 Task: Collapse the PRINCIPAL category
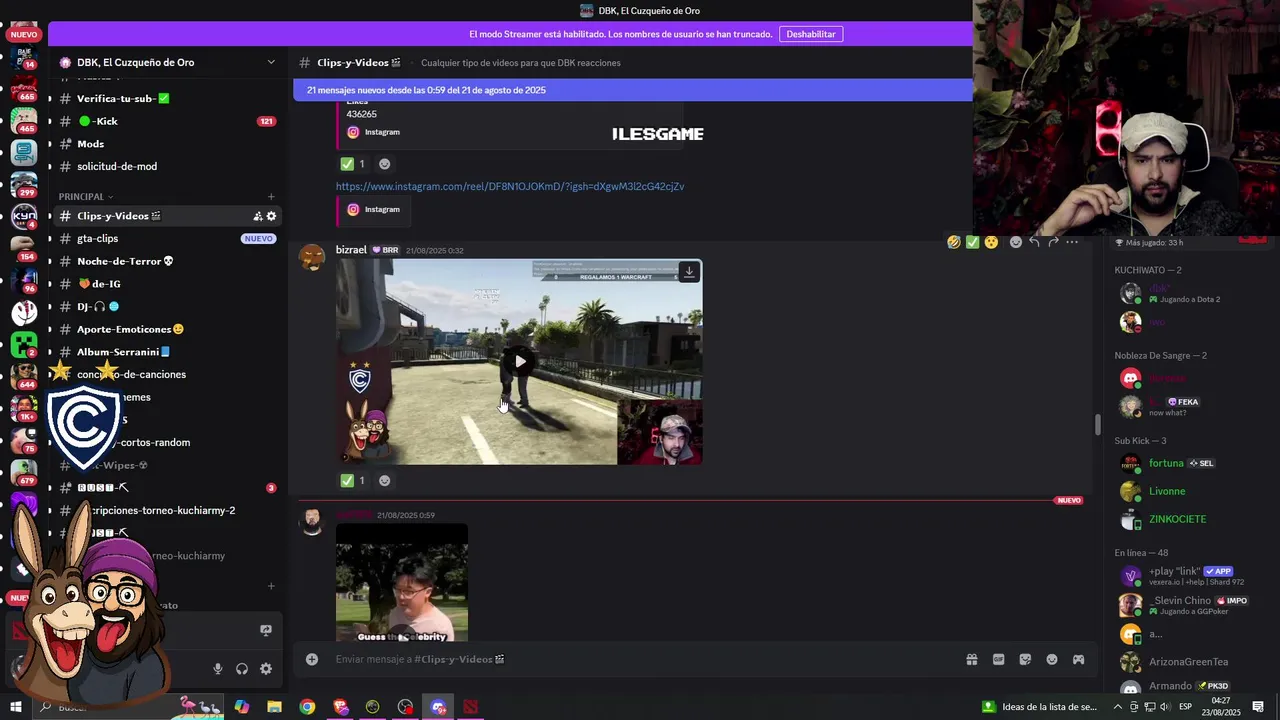86,196
